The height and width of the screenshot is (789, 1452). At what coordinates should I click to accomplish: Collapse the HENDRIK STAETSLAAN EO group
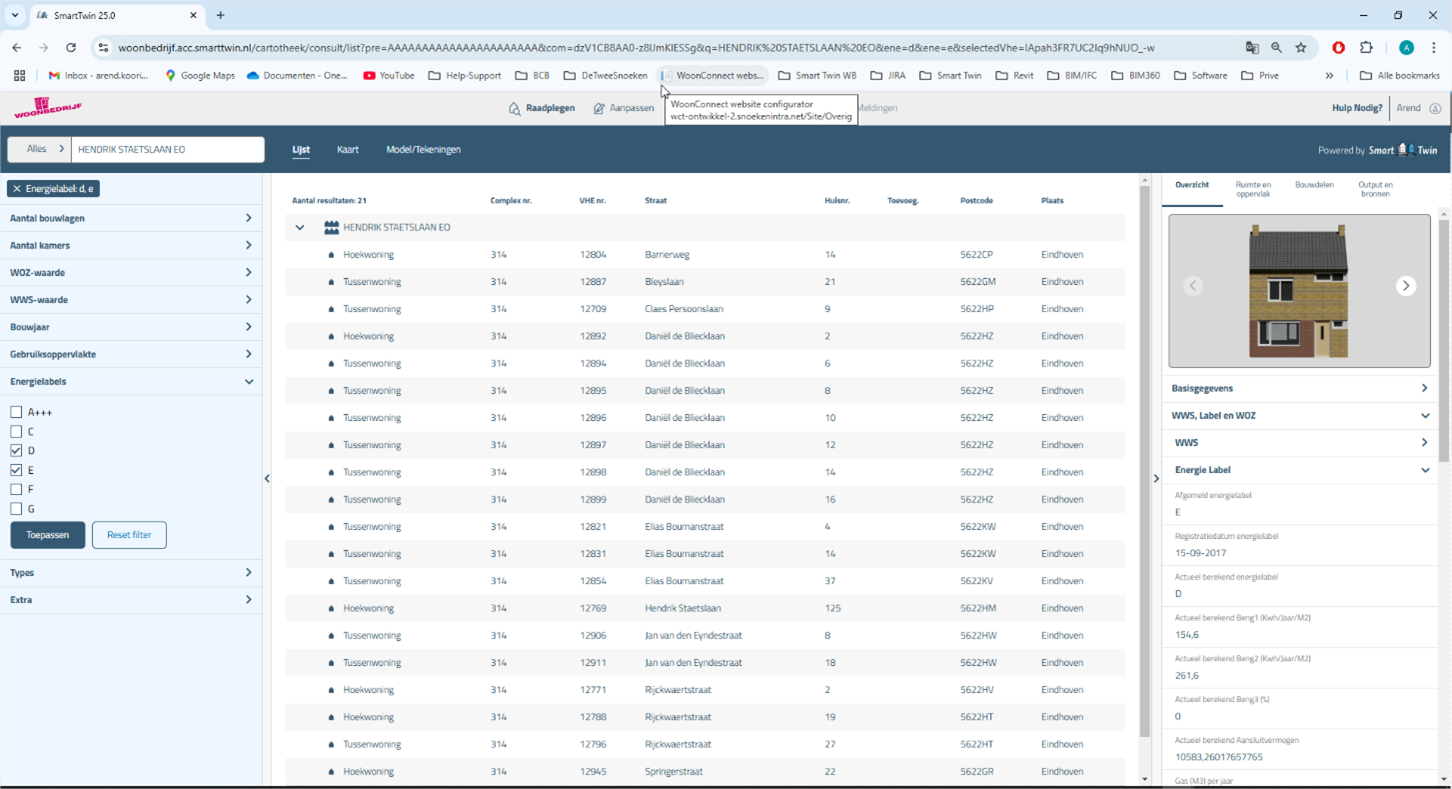[x=300, y=228]
